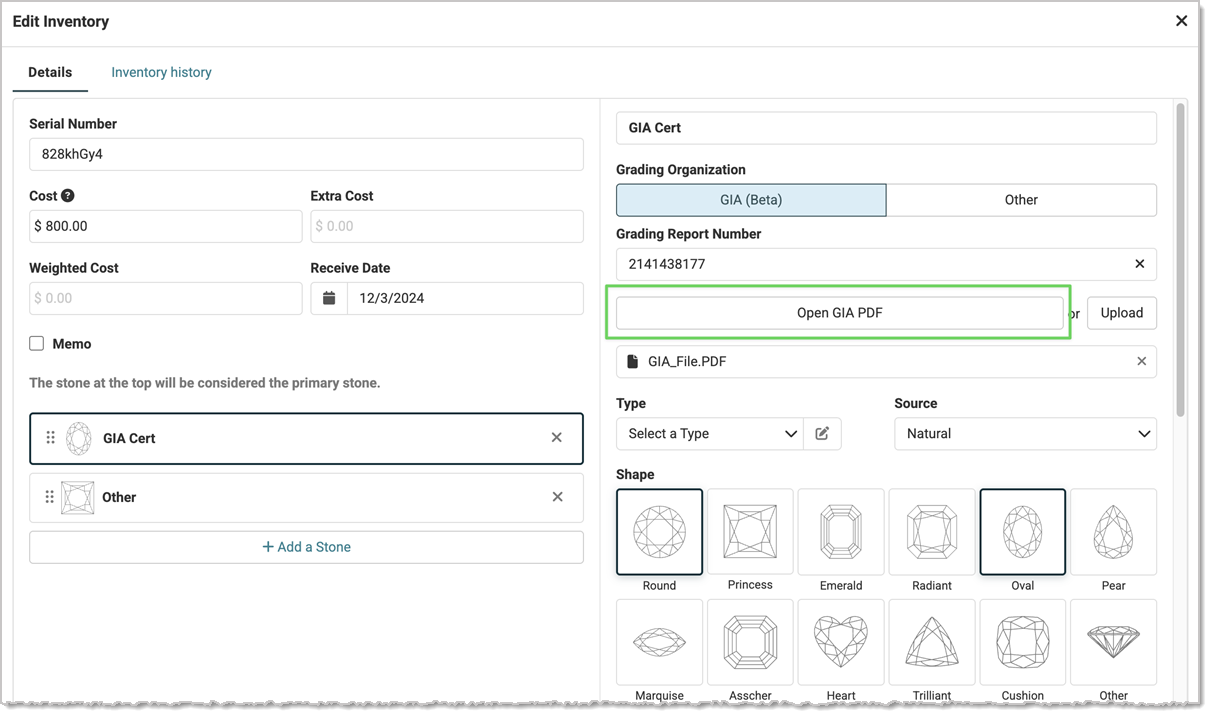
Task: Select the Other stone row
Action: coord(306,497)
